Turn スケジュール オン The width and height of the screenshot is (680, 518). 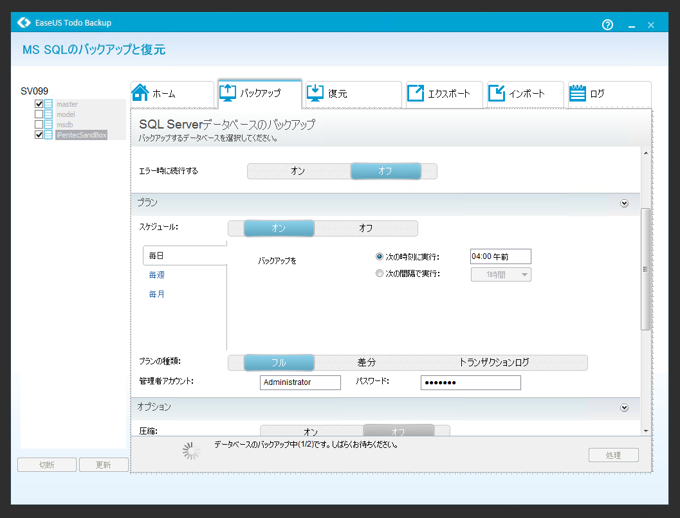click(x=279, y=228)
